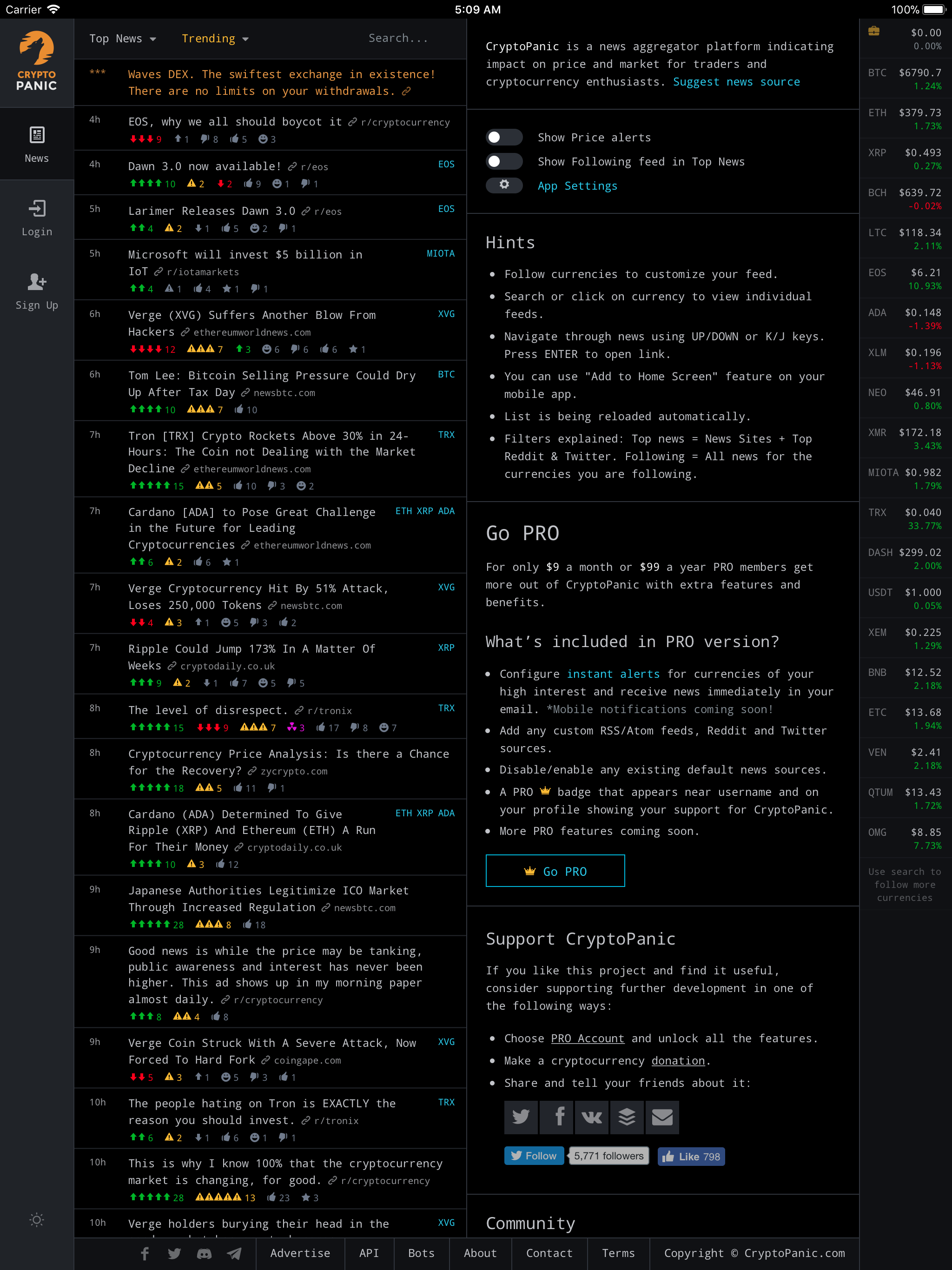Expand the Trending filter dropdown
This screenshot has width=952, height=1270.
[x=215, y=39]
